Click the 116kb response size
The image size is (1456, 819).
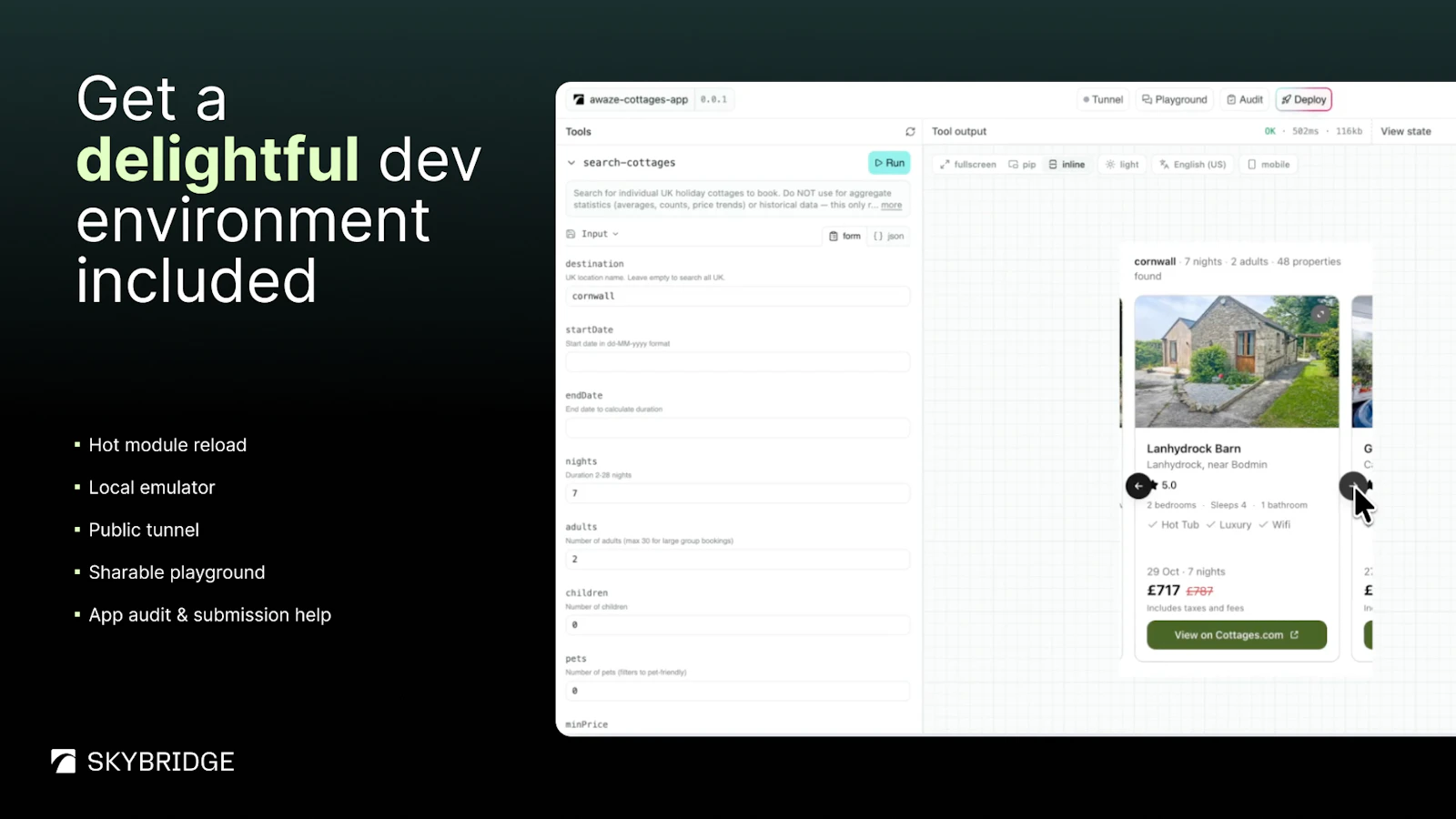(x=1349, y=132)
